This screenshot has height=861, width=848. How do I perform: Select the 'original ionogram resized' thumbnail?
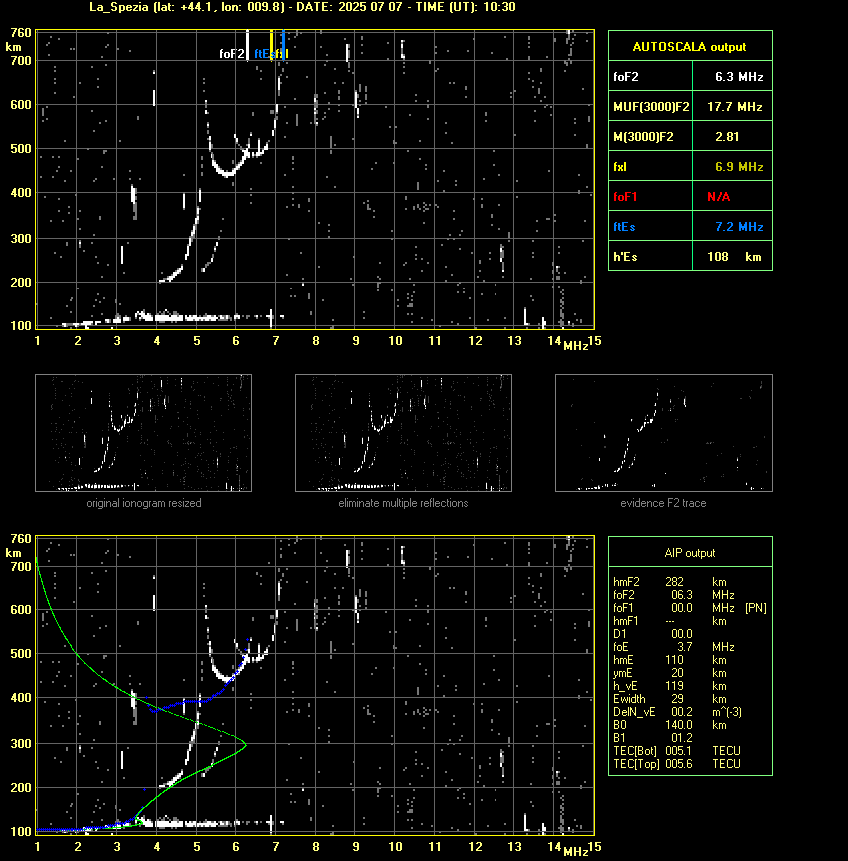pyautogui.click(x=143, y=433)
